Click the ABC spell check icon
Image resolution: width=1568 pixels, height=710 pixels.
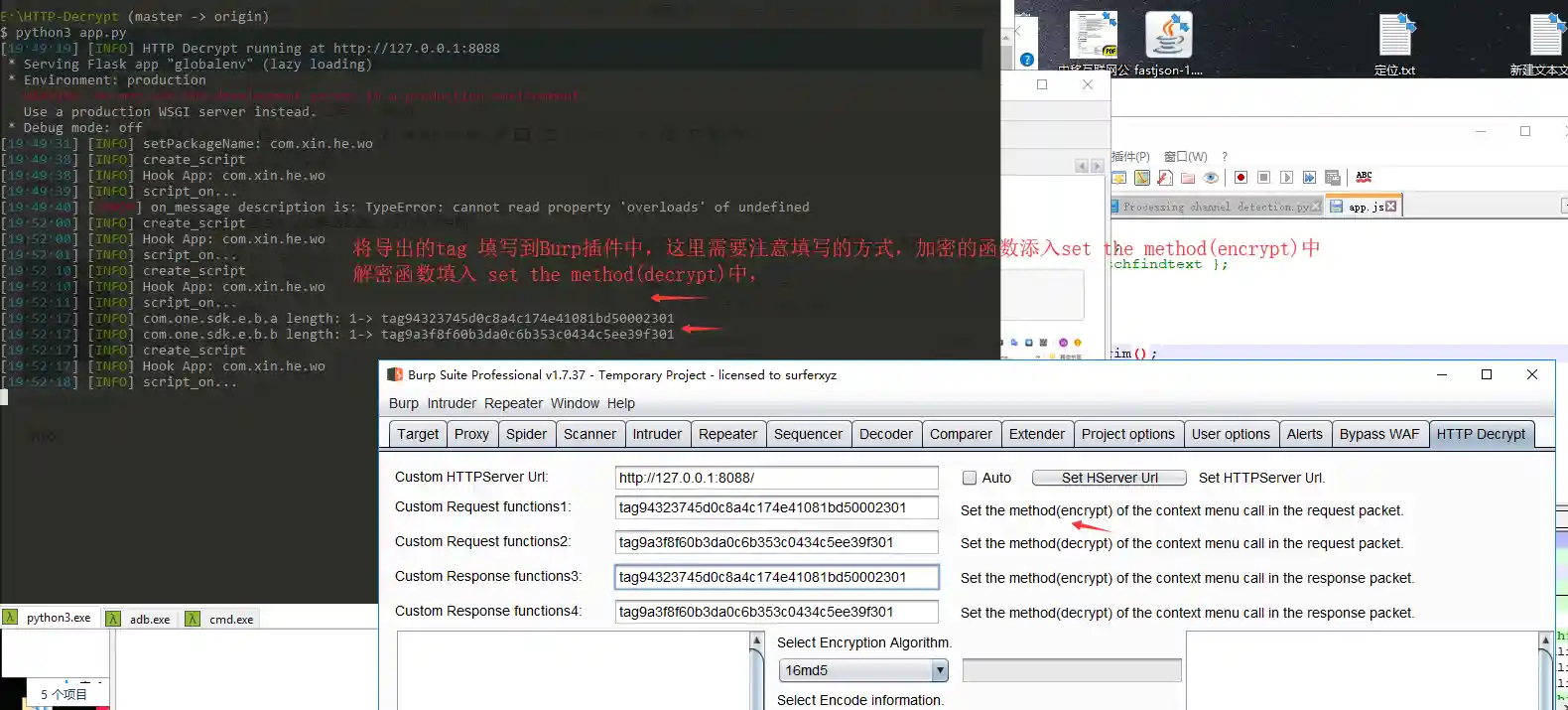pyautogui.click(x=1365, y=177)
